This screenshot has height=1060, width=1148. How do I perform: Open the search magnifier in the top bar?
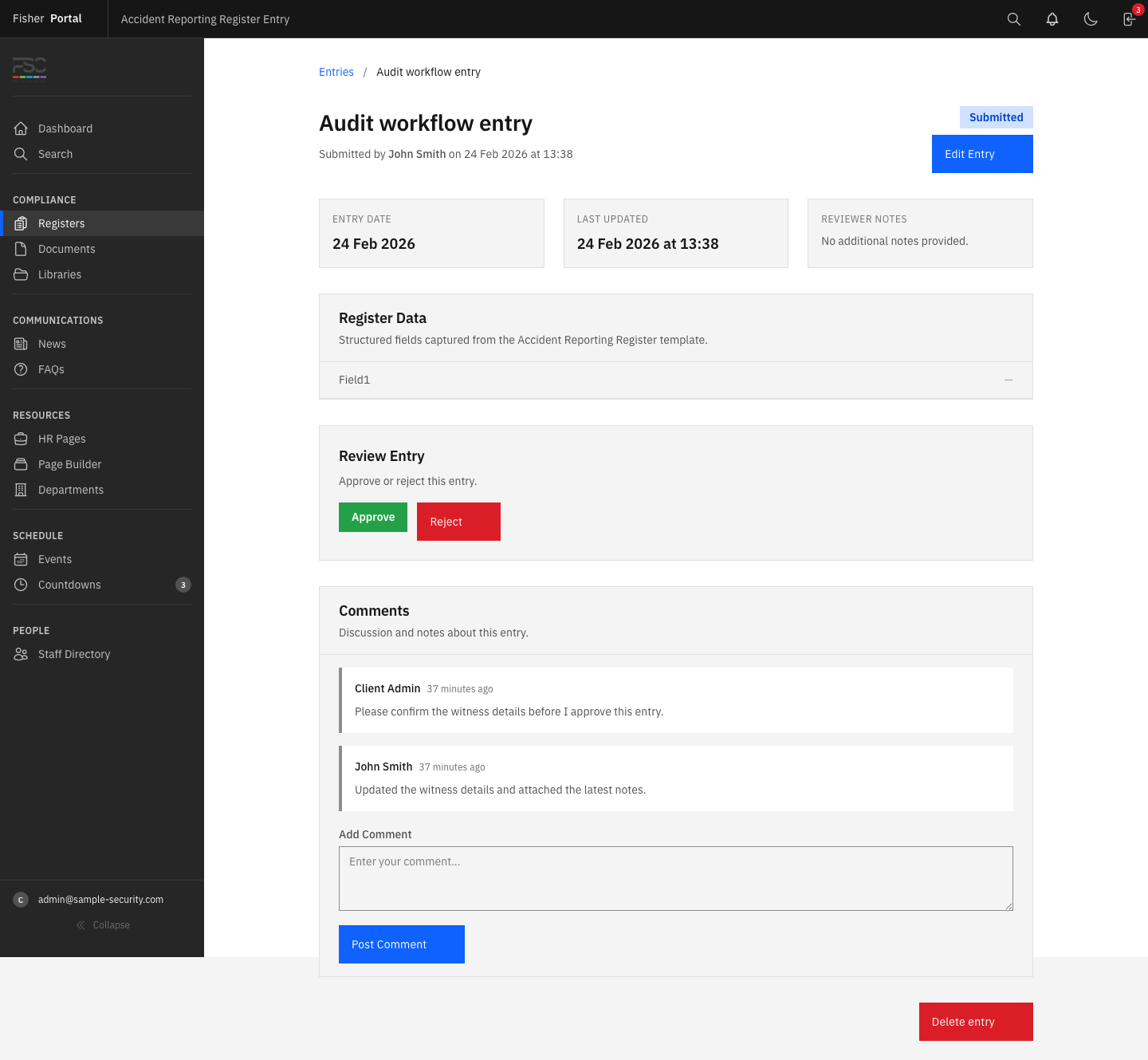coord(1013,18)
